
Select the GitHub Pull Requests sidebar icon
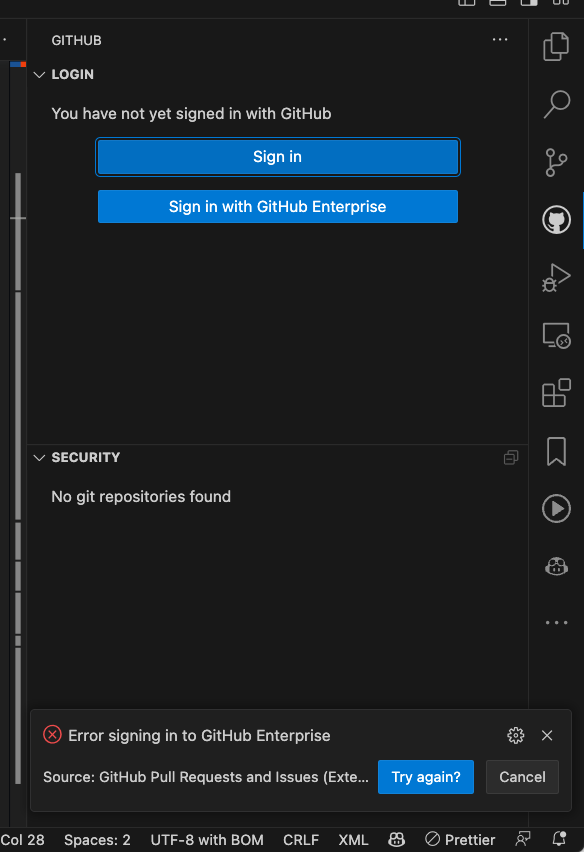tap(556, 219)
